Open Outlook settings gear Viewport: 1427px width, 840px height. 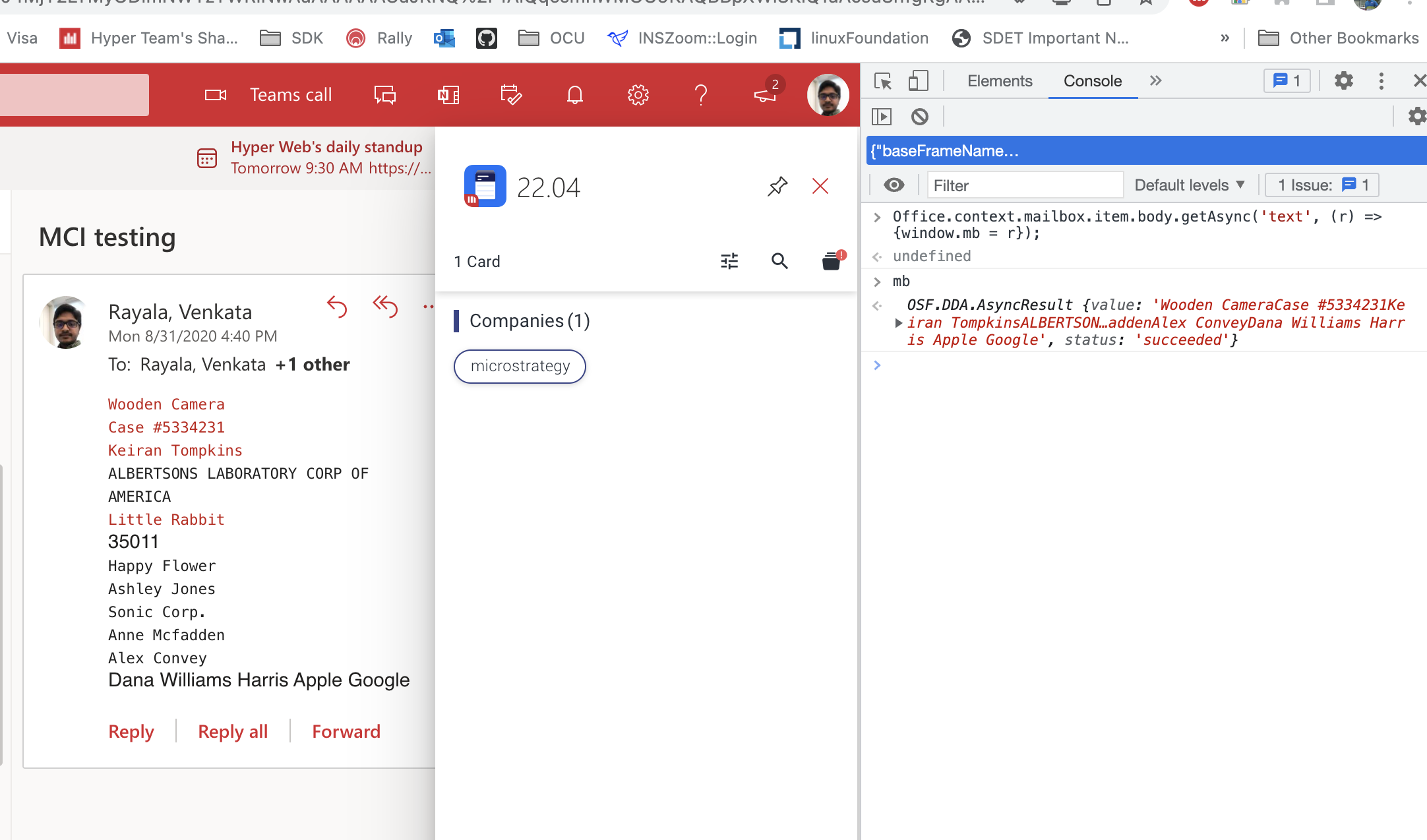click(637, 94)
